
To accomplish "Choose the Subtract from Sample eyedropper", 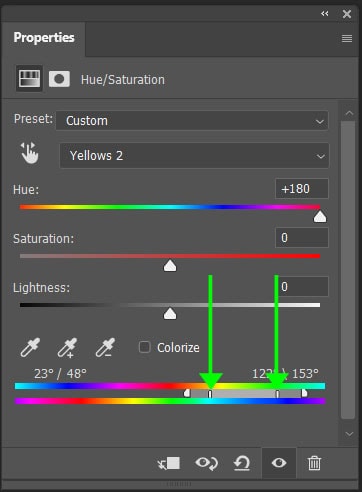I will pyautogui.click(x=105, y=348).
